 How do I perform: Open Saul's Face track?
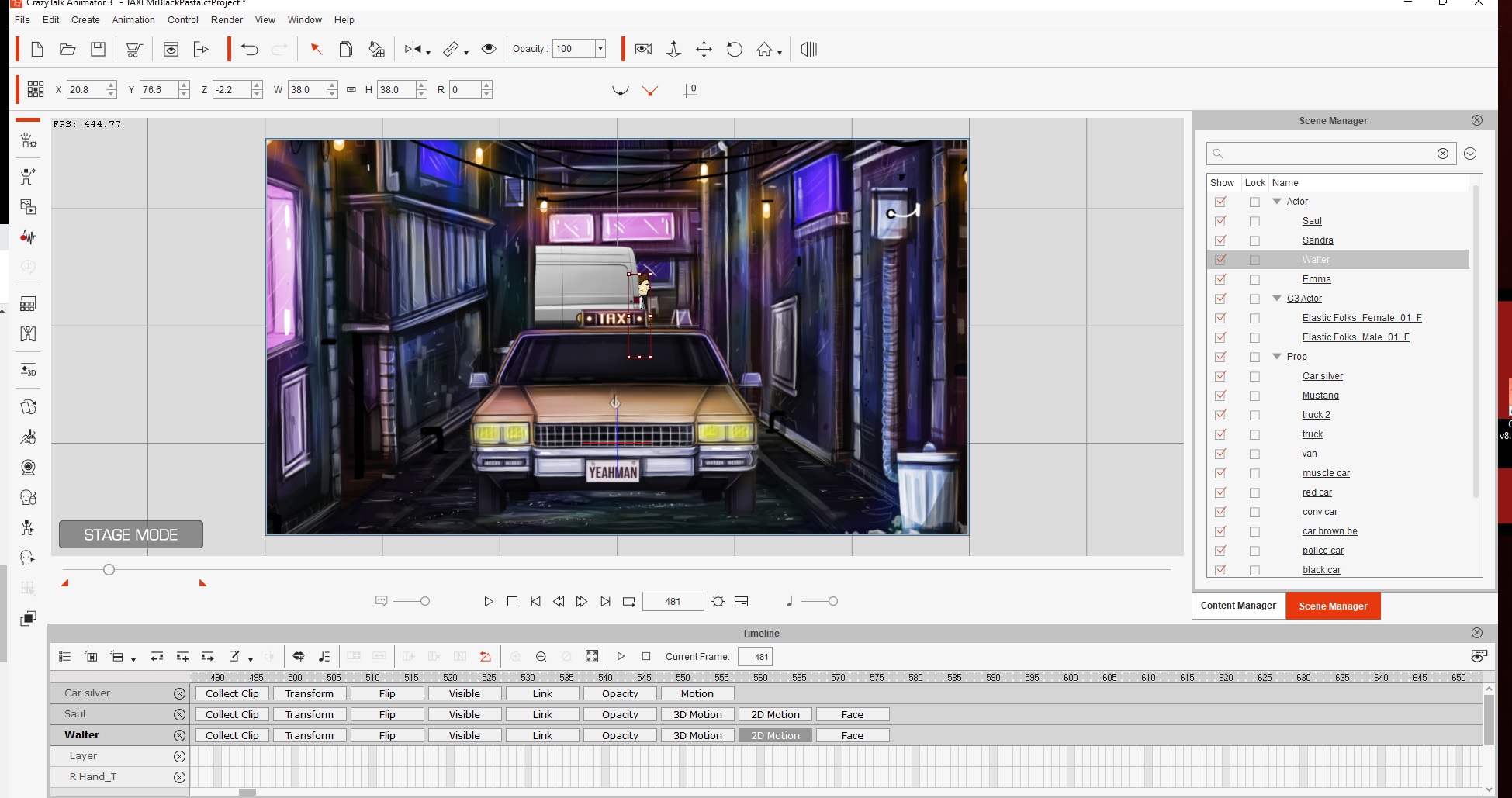(x=852, y=714)
